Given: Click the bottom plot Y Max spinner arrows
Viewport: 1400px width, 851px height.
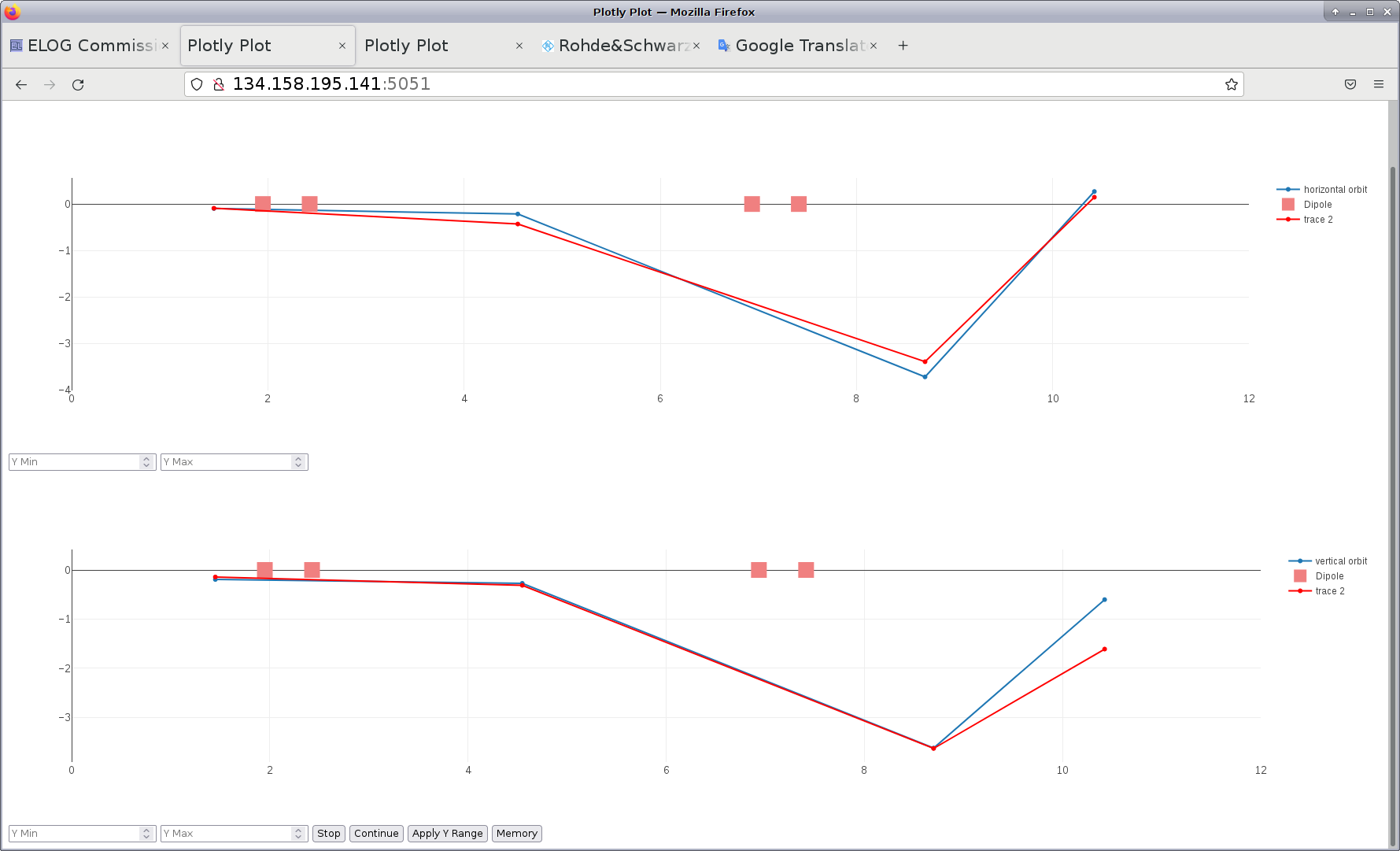Looking at the screenshot, I should click(x=298, y=834).
